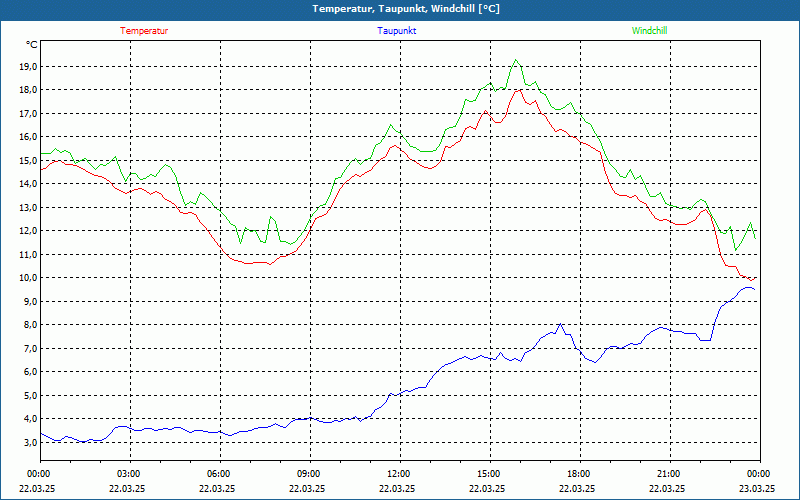The height and width of the screenshot is (500, 800).
Task: Select the 21:00 time axis marker
Action: tap(669, 474)
